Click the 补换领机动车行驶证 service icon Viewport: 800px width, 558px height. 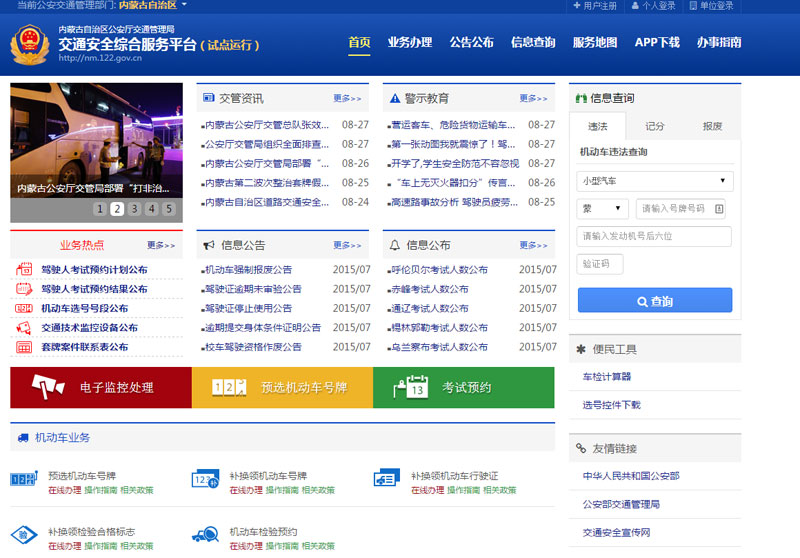click(387, 478)
